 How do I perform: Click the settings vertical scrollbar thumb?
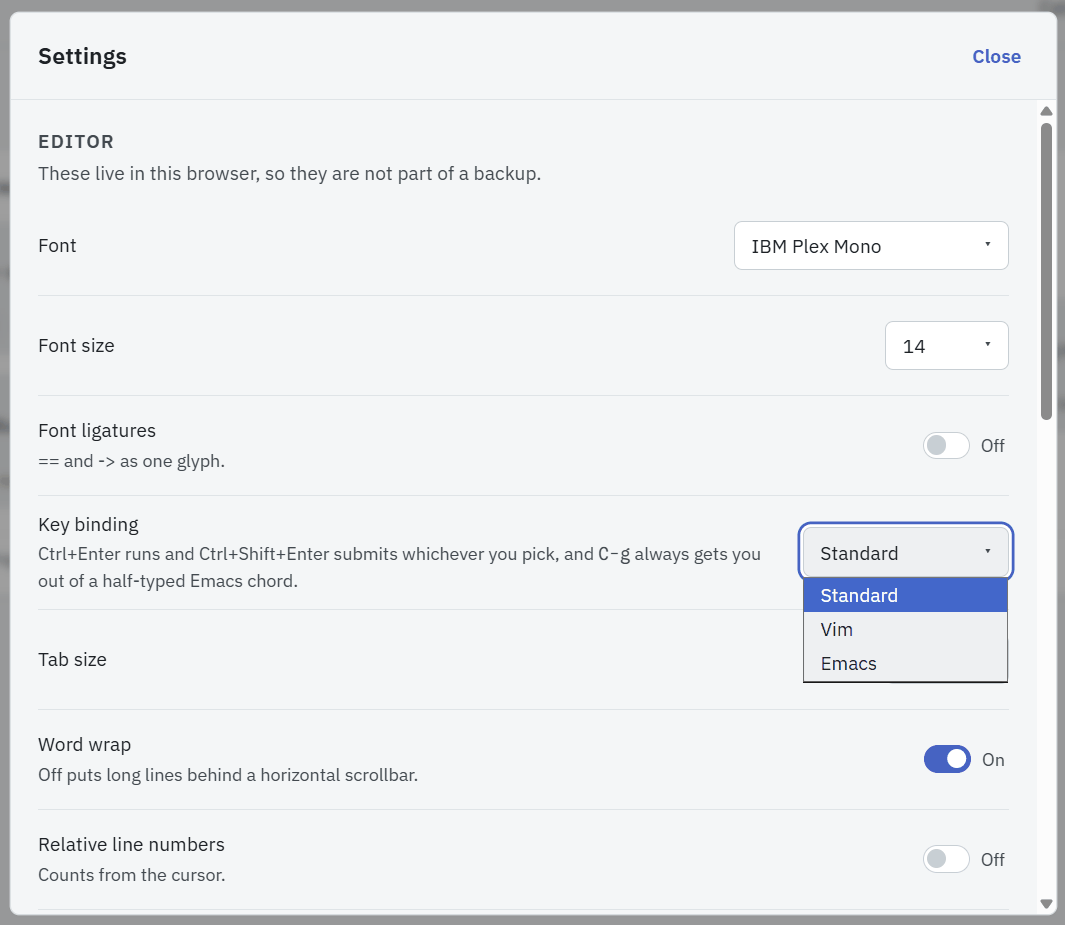(x=1046, y=272)
